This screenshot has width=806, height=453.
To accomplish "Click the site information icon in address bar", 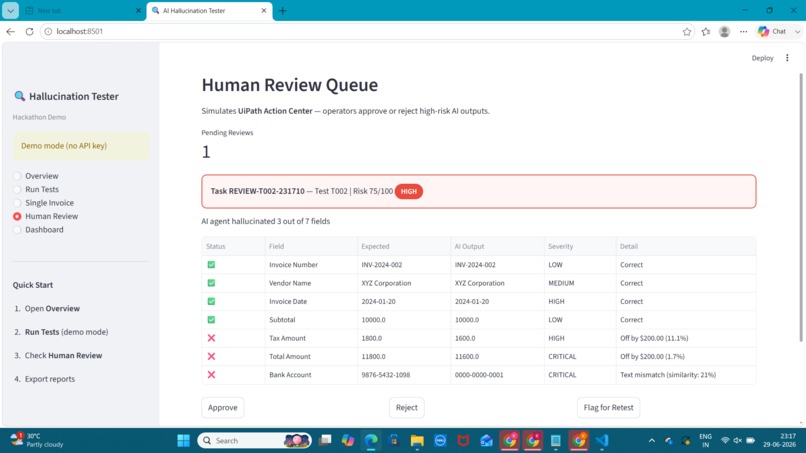I will click(48, 31).
